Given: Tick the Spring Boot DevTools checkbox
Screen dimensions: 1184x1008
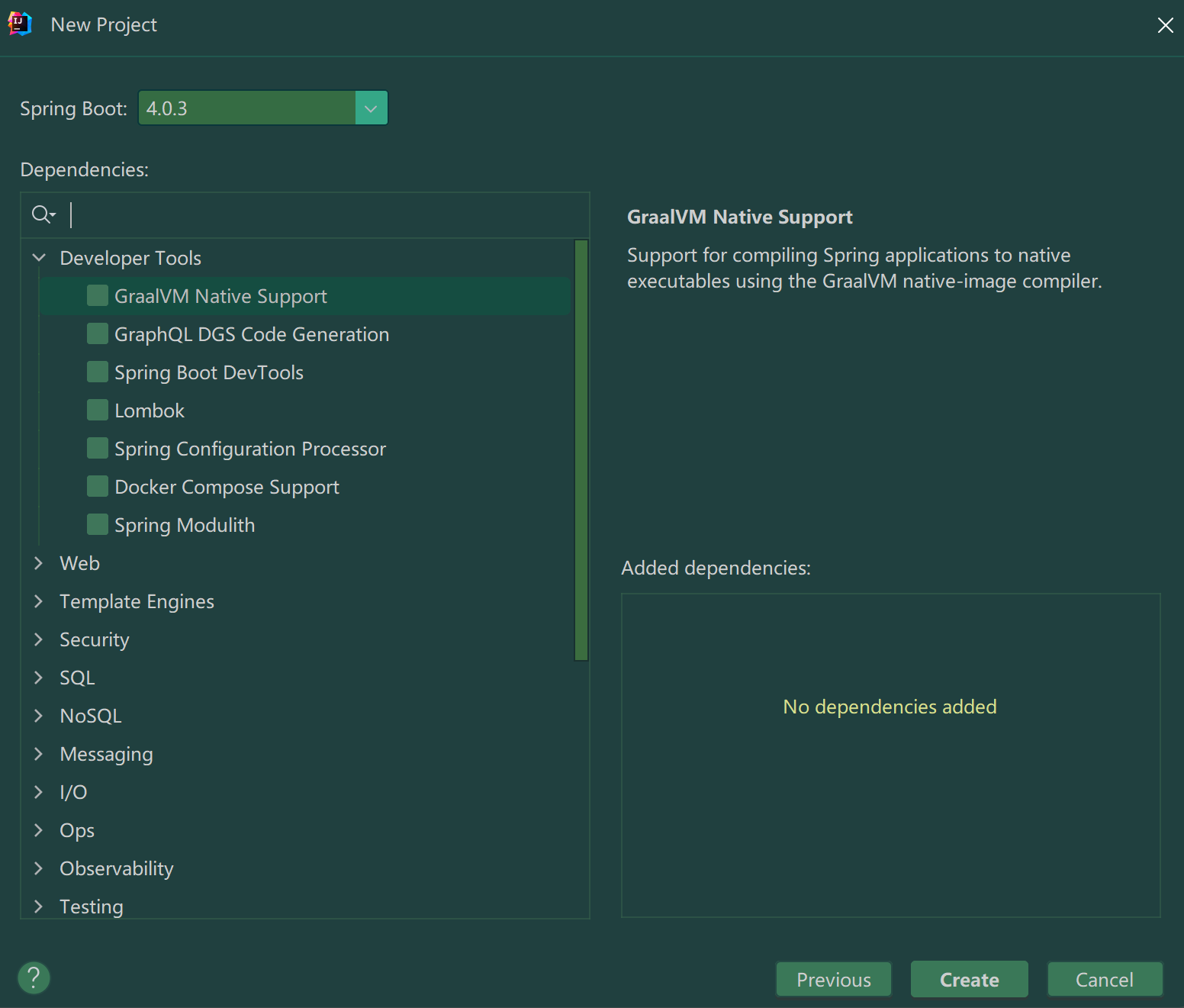Looking at the screenshot, I should coord(98,372).
